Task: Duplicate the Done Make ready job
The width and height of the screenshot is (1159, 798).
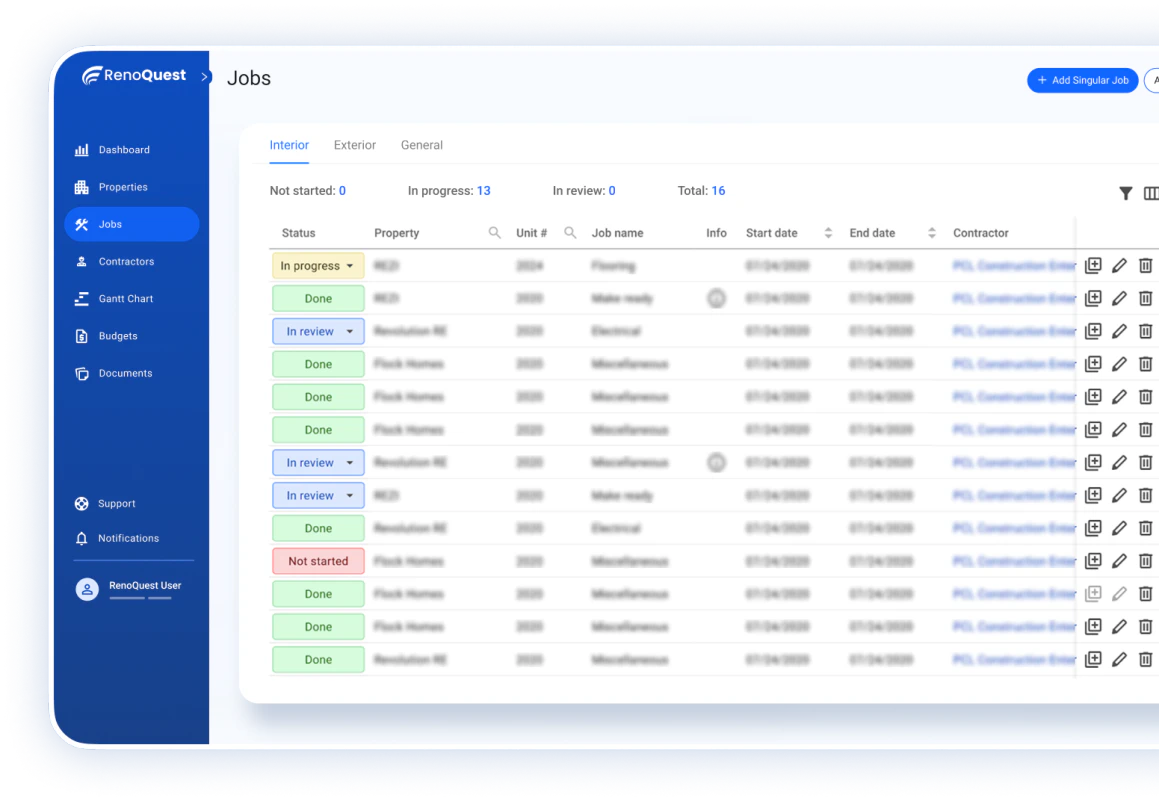Action: click(x=1092, y=299)
